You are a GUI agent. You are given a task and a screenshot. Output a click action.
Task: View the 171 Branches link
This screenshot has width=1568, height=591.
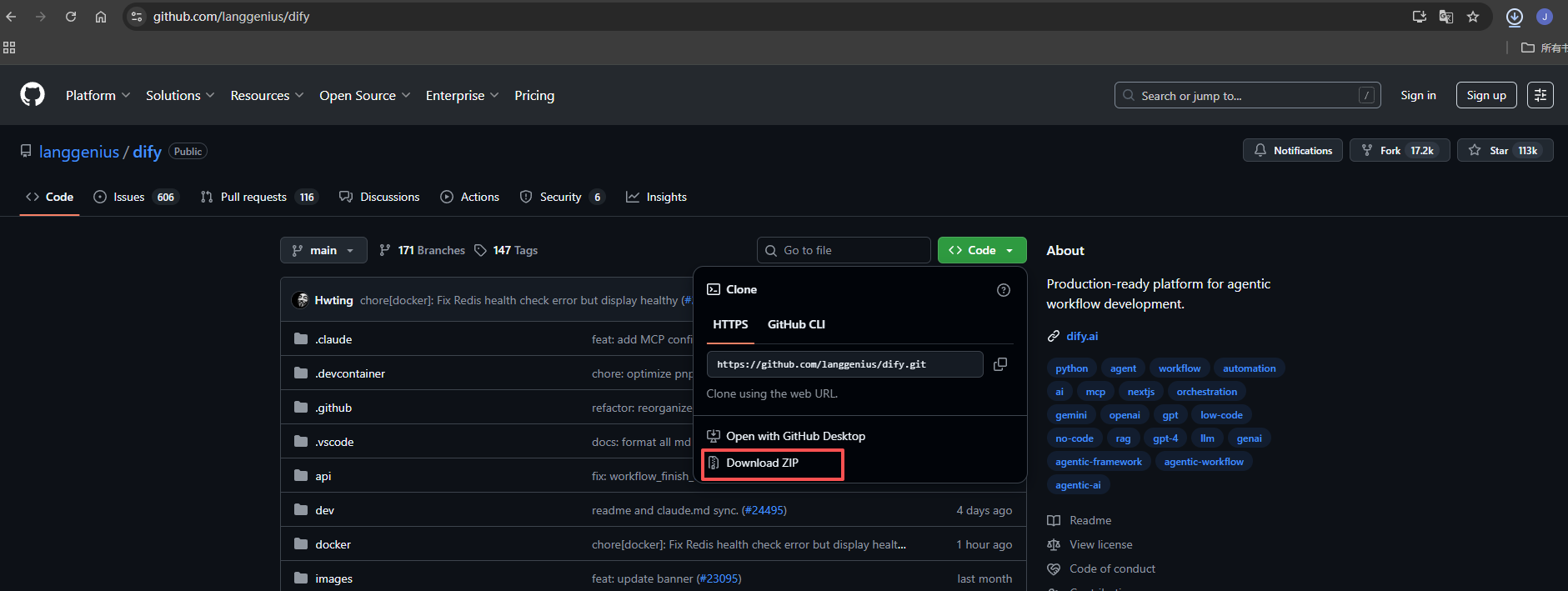423,250
